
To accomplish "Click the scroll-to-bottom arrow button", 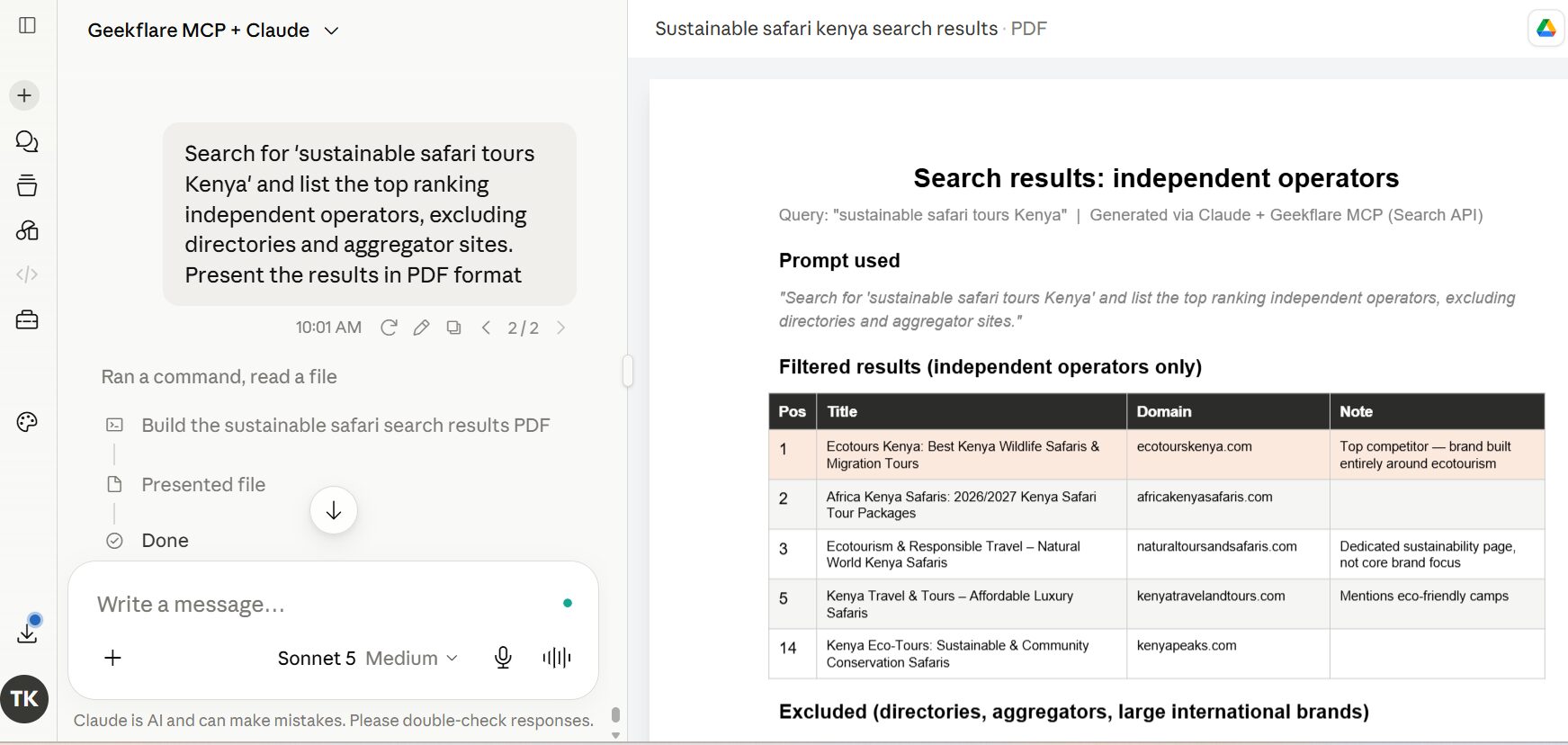I will (334, 510).
